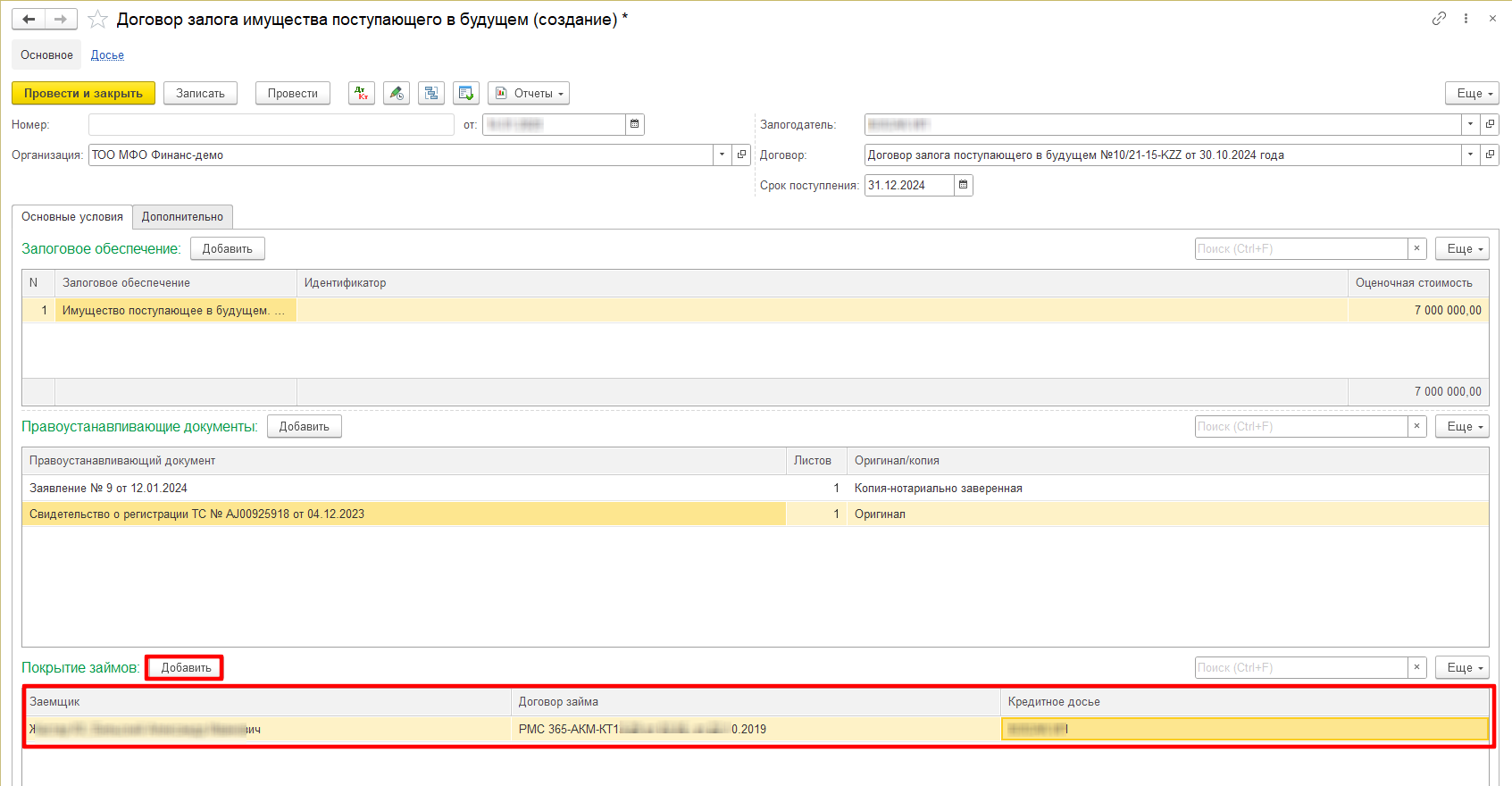
Task: Open Еще menu of Правоустанавливающие документы table
Action: click(1462, 426)
